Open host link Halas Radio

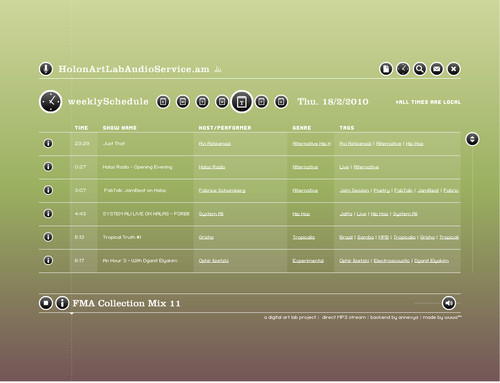[212, 167]
